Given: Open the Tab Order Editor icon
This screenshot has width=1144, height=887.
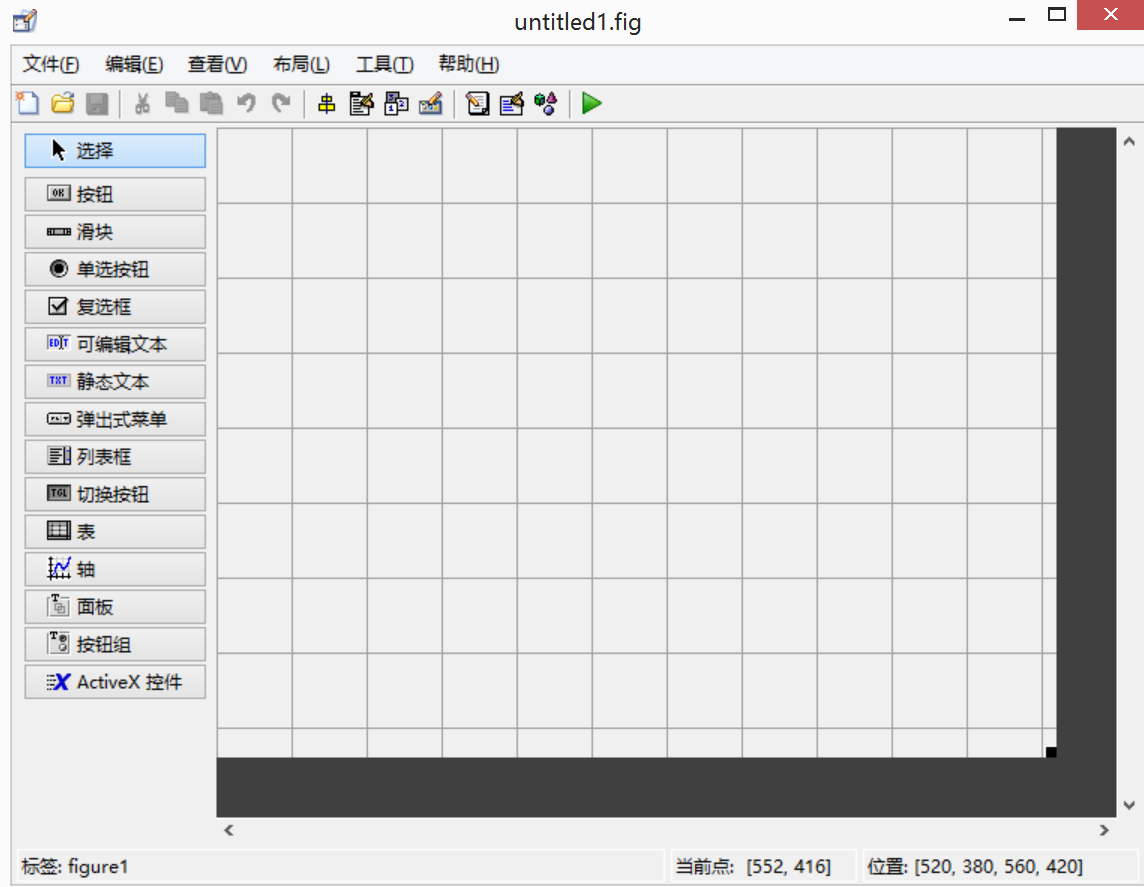Looking at the screenshot, I should pyautogui.click(x=396, y=103).
